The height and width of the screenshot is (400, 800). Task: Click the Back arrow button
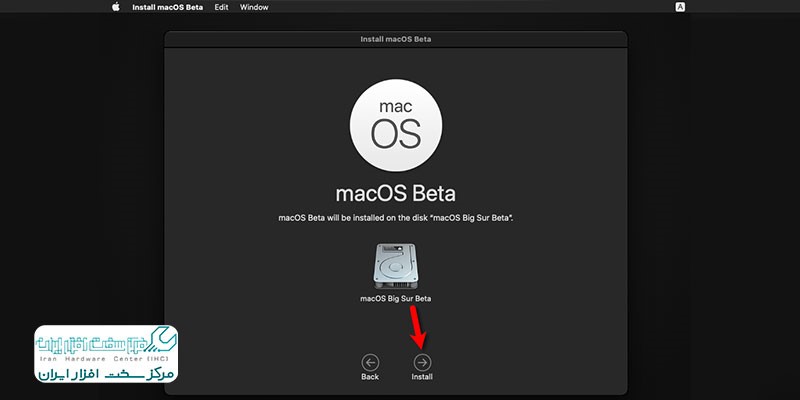[370, 363]
